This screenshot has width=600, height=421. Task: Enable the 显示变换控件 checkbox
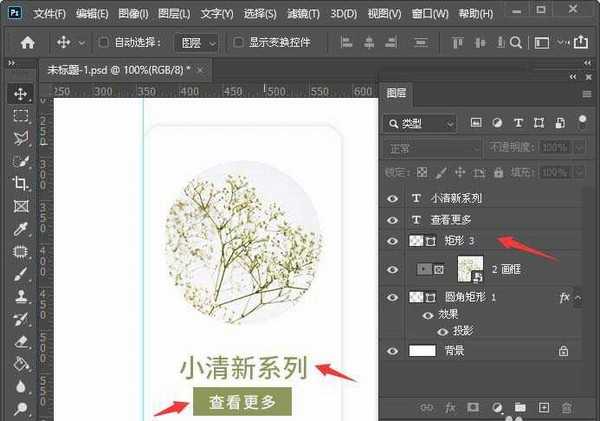(x=238, y=43)
